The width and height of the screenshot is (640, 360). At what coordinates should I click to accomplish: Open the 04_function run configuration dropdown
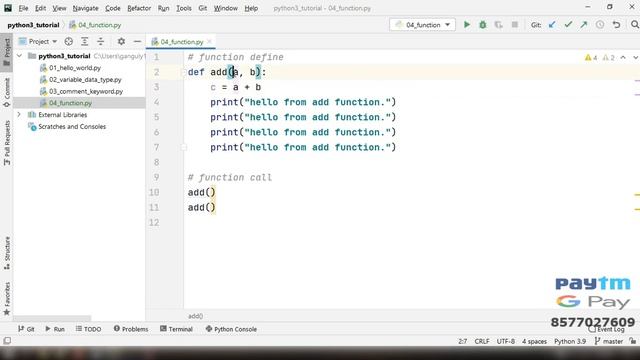[422, 25]
